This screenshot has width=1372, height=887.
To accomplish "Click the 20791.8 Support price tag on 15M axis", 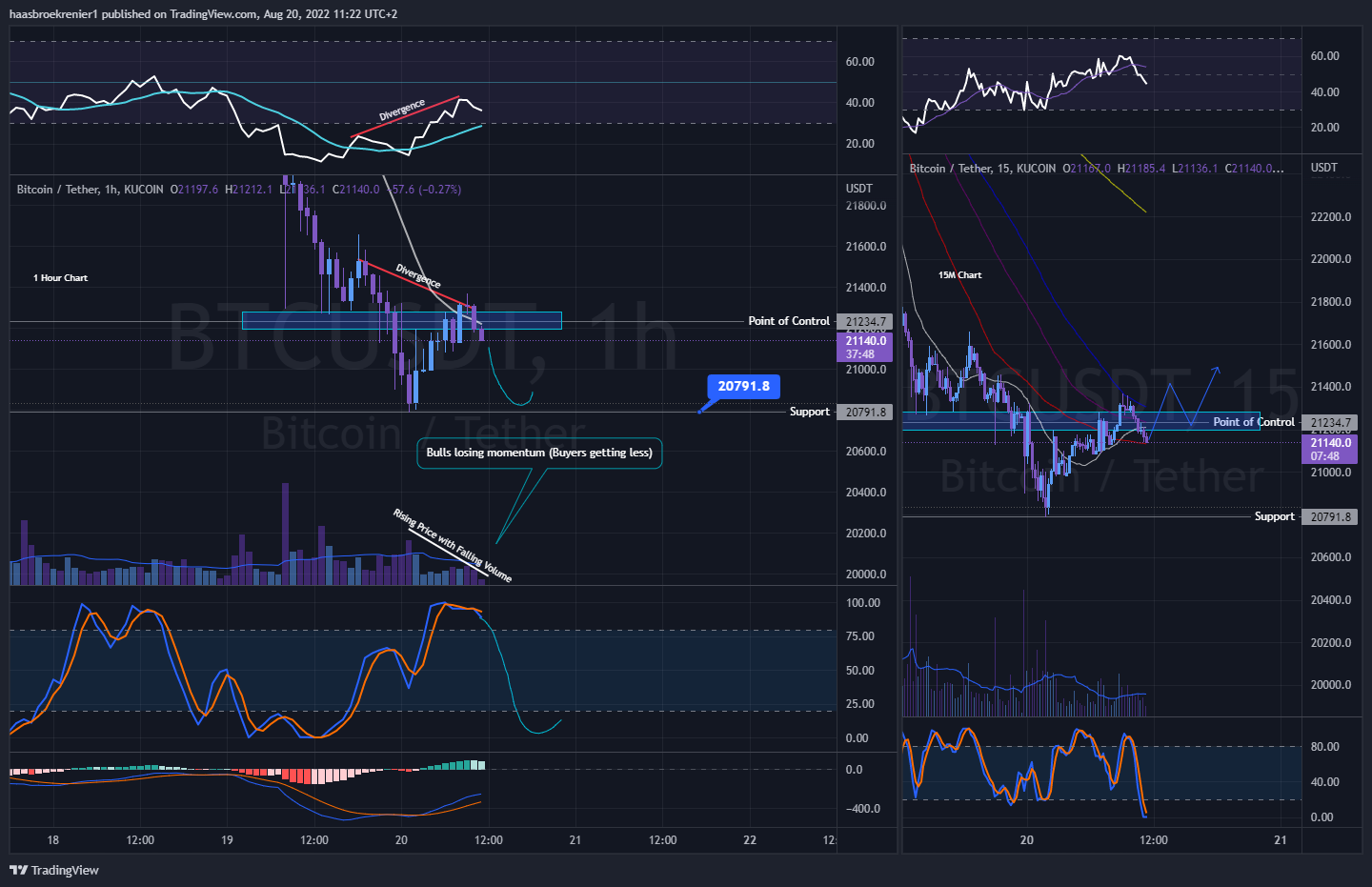I will pos(1330,517).
